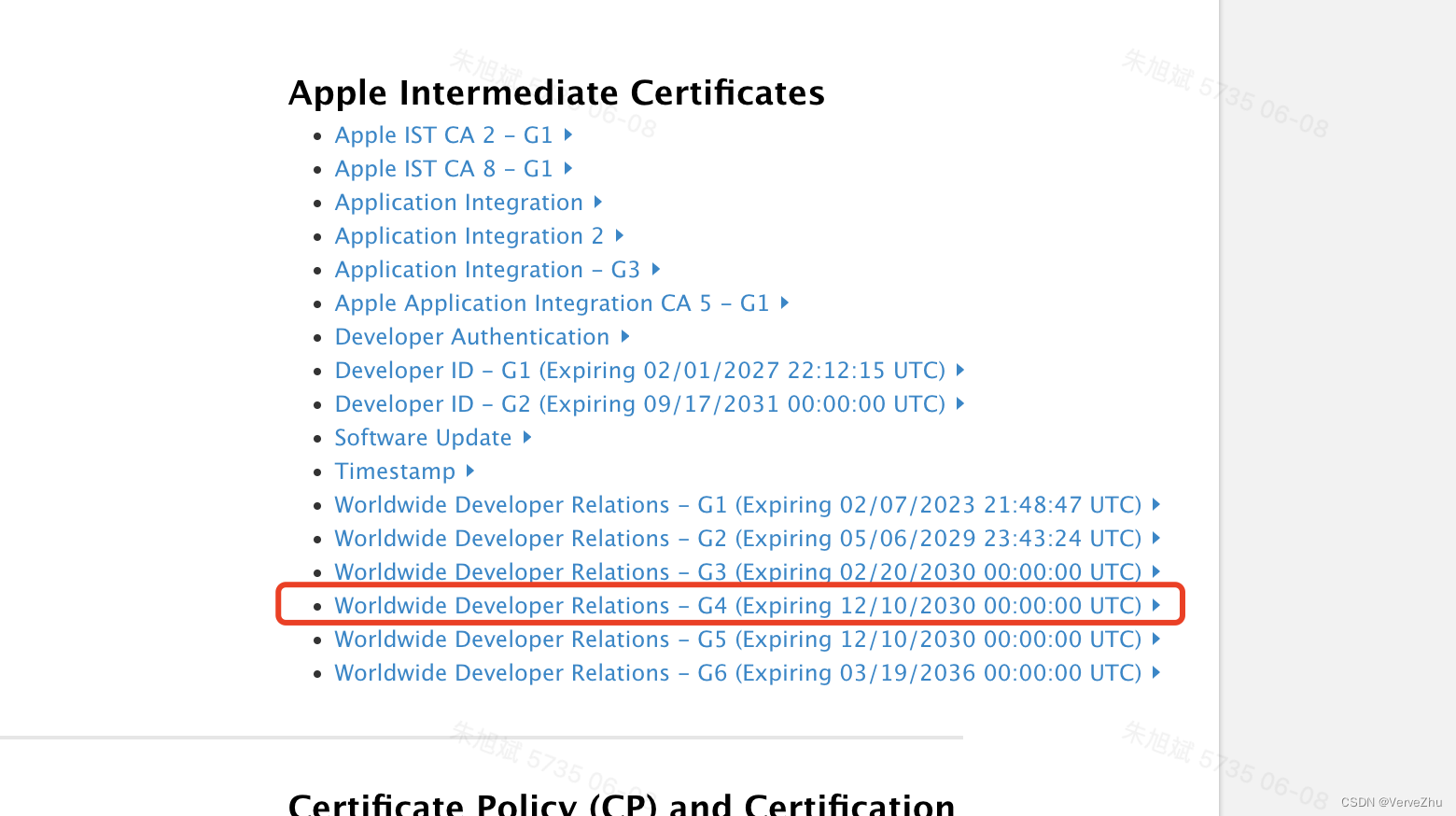Click the highlighted Worldwide Developer Relations - G4 link
The width and height of the screenshot is (1456, 816).
pos(737,605)
